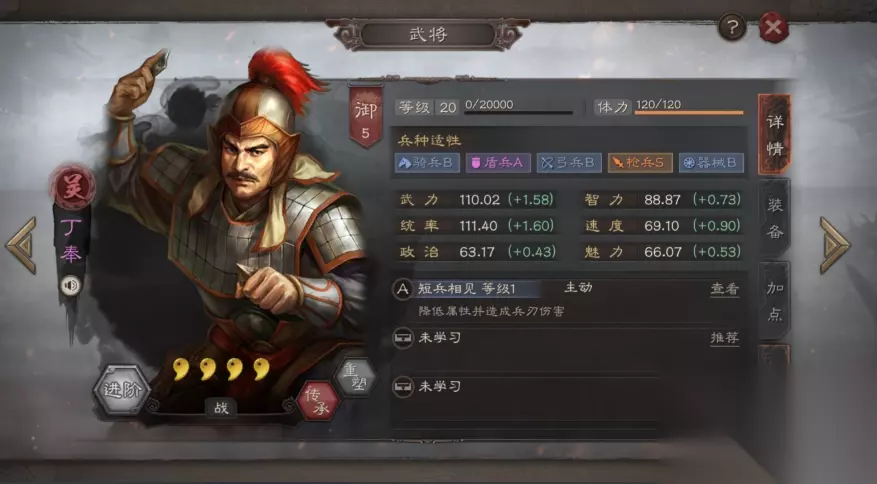Select the 枪兵S troop type badge
Viewport: 877px width, 484px height.
pyautogui.click(x=640, y=163)
